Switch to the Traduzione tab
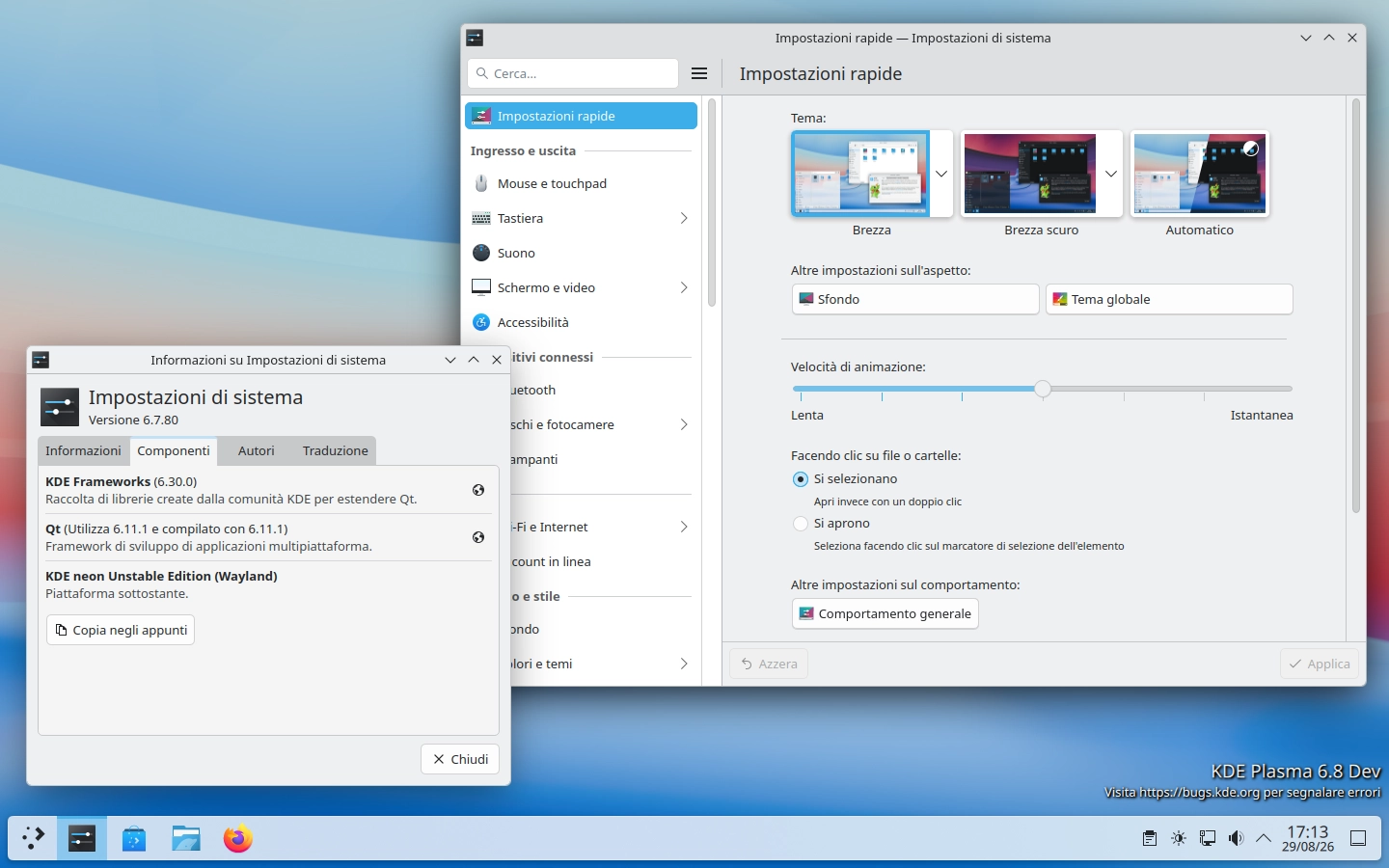1389x868 pixels. pos(336,450)
